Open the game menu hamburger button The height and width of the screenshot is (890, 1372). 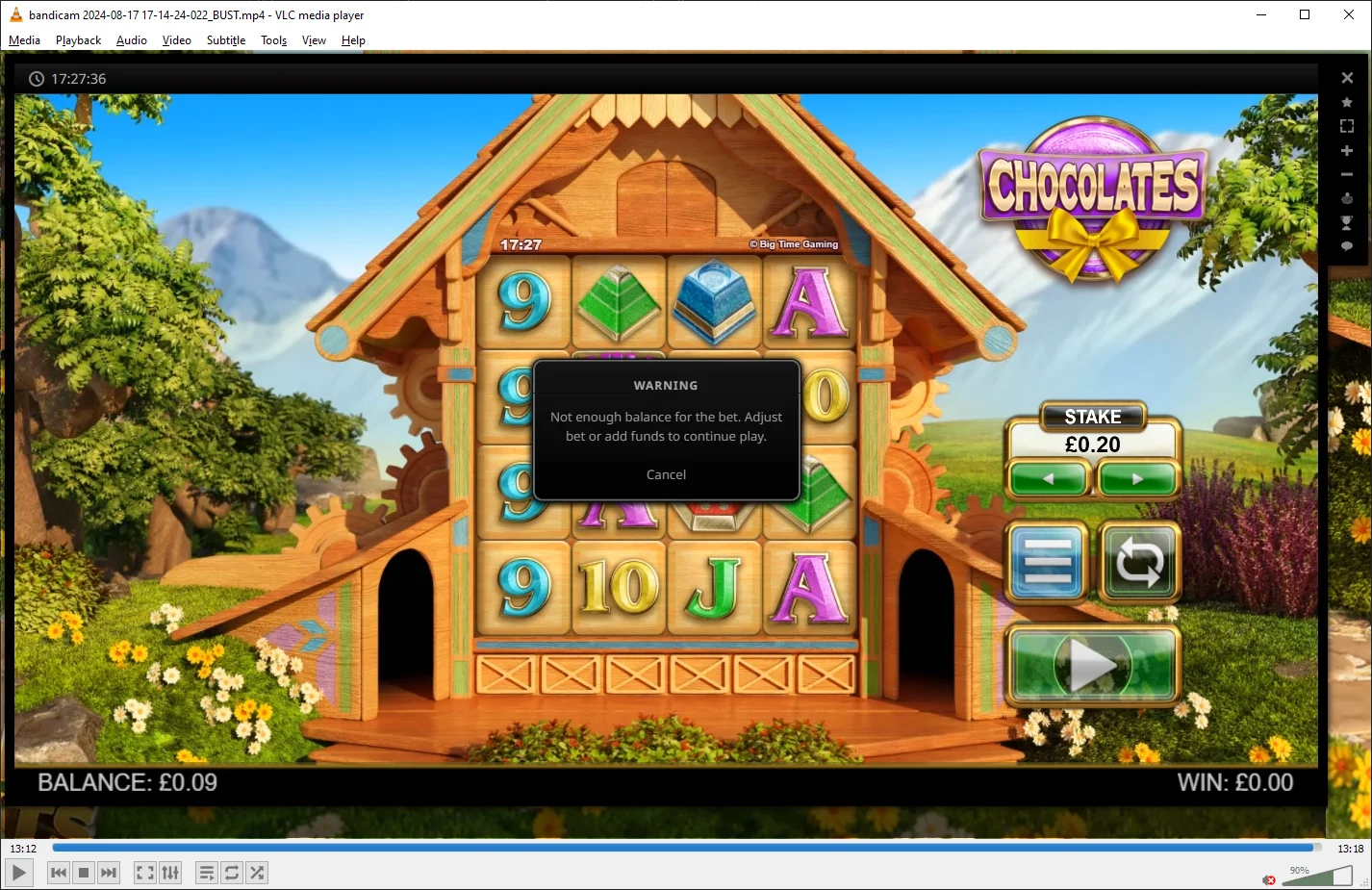point(1048,561)
